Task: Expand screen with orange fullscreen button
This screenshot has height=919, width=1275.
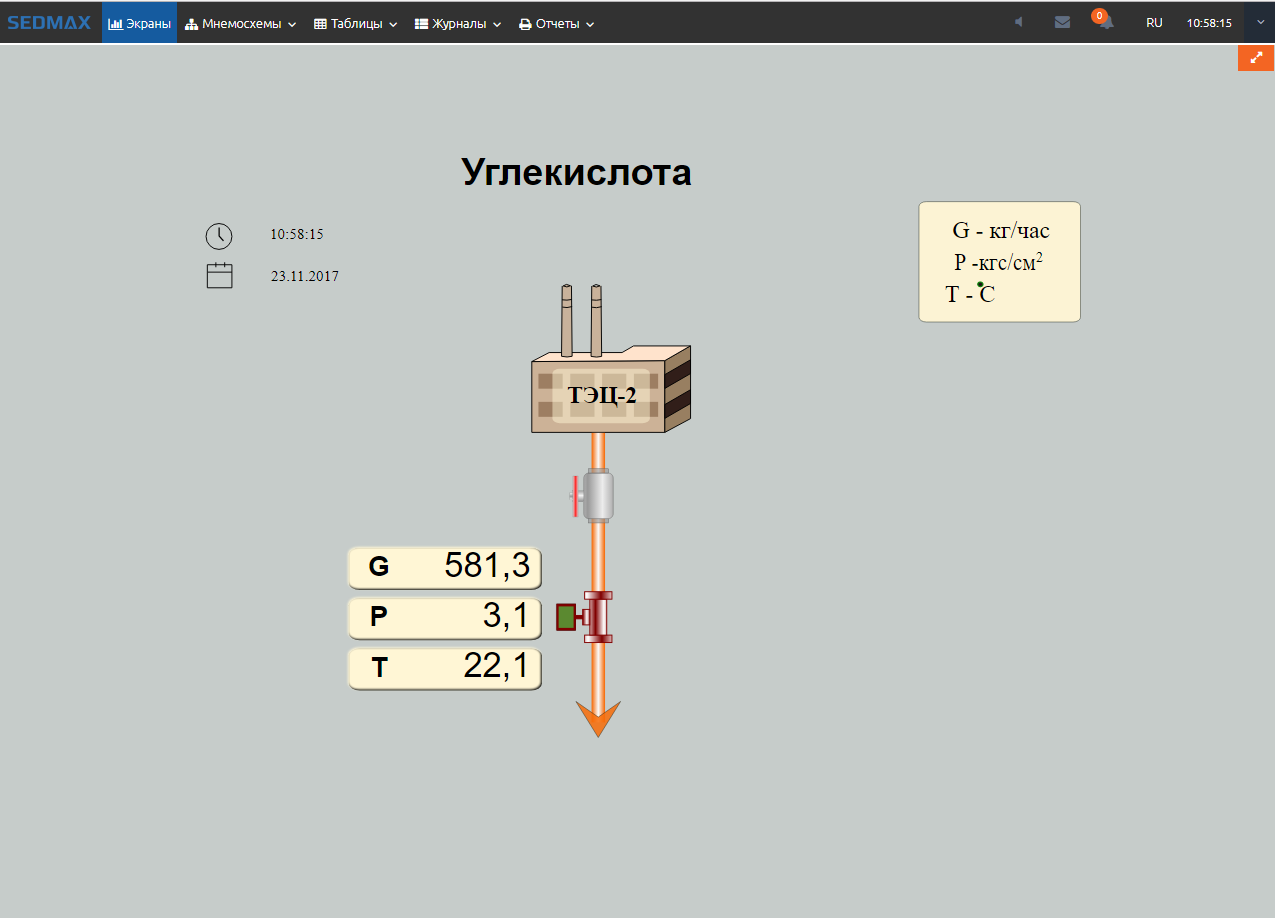Action: [1256, 57]
